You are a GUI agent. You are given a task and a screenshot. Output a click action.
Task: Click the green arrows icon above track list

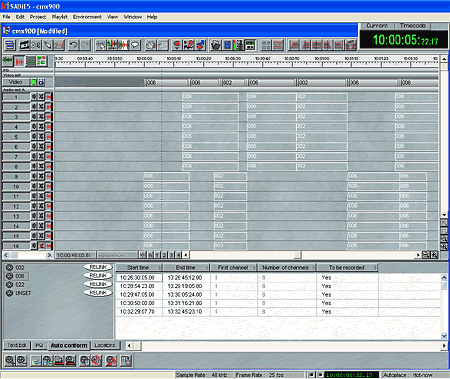[8, 61]
